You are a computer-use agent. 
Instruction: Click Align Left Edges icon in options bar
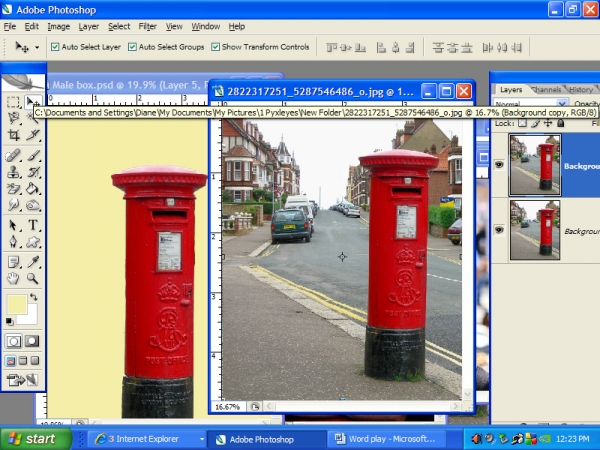click(x=381, y=47)
